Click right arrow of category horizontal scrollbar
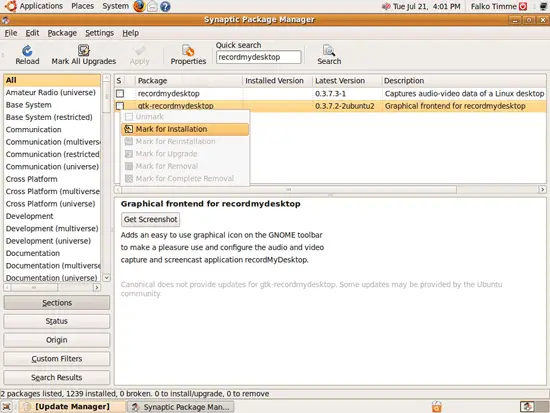Image resolution: width=550 pixels, height=413 pixels. [x=97, y=287]
